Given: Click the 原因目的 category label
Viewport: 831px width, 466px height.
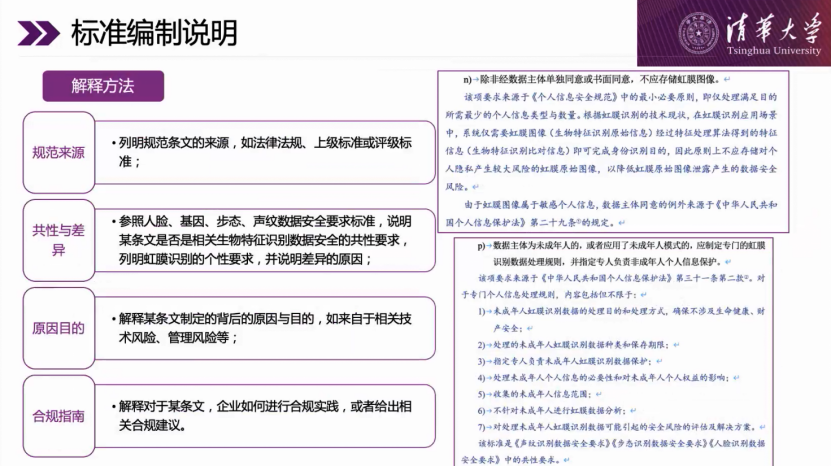Looking at the screenshot, I should coord(58,328).
